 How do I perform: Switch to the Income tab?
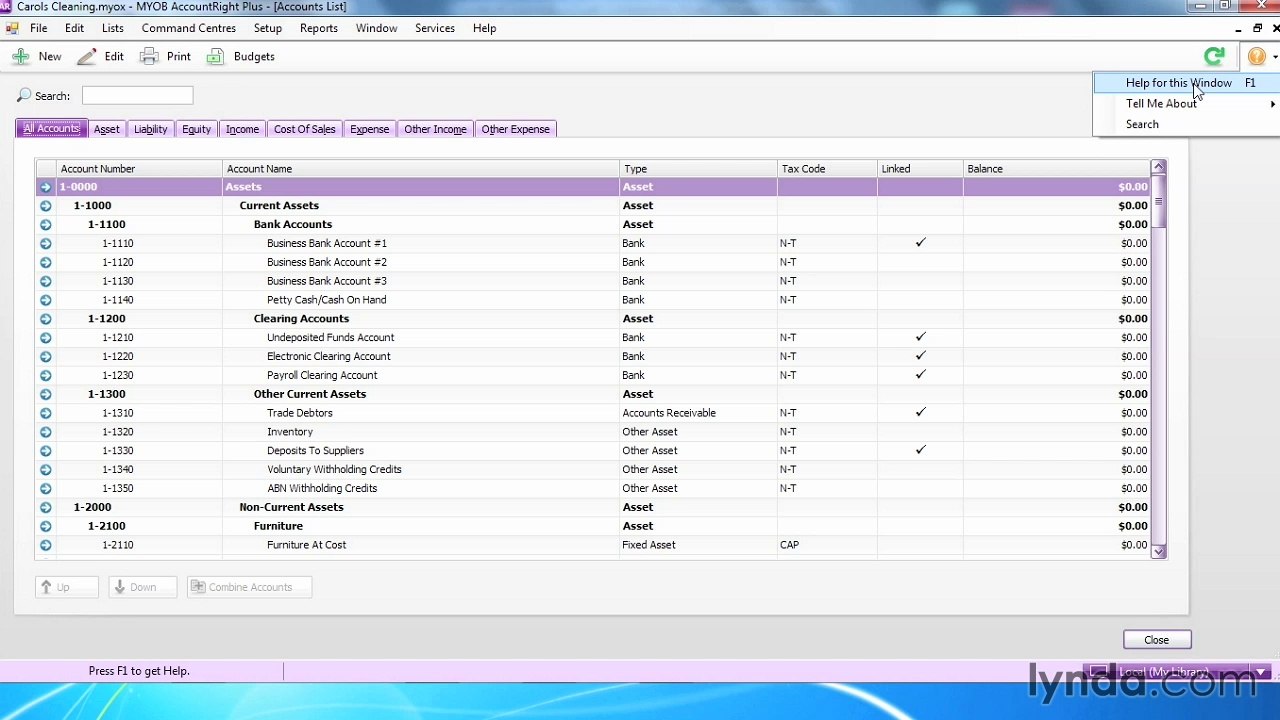(242, 129)
